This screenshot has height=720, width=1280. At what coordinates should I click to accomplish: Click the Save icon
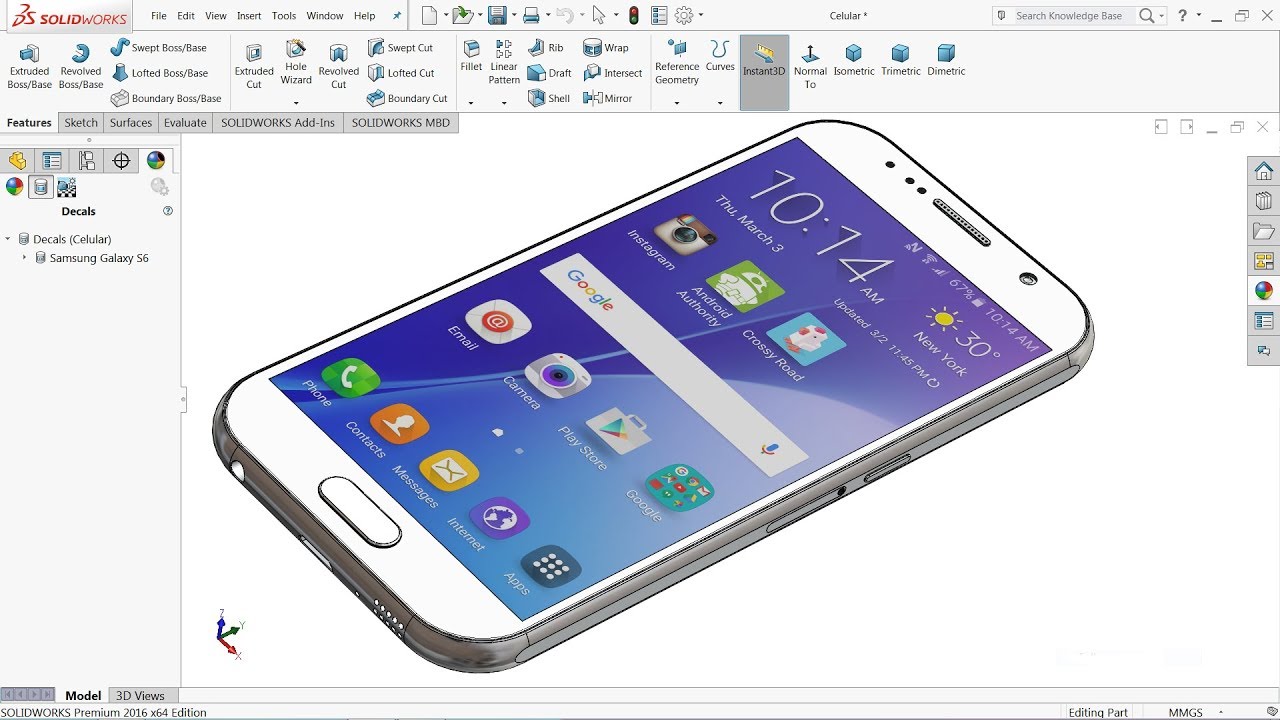(x=497, y=15)
